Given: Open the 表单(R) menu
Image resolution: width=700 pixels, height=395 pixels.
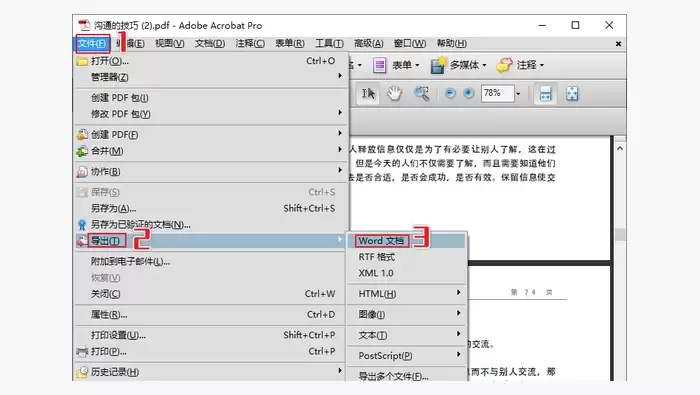Looking at the screenshot, I should 290,43.
